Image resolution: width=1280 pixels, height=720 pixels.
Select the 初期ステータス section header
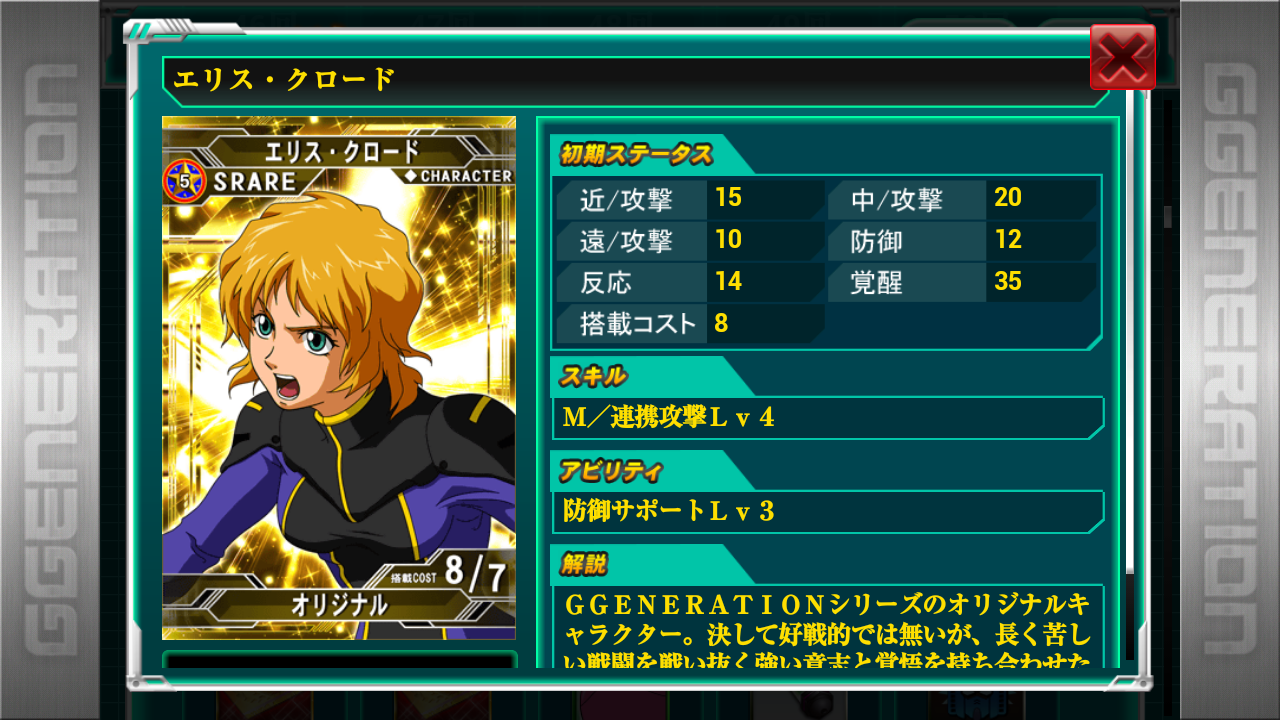[637, 155]
